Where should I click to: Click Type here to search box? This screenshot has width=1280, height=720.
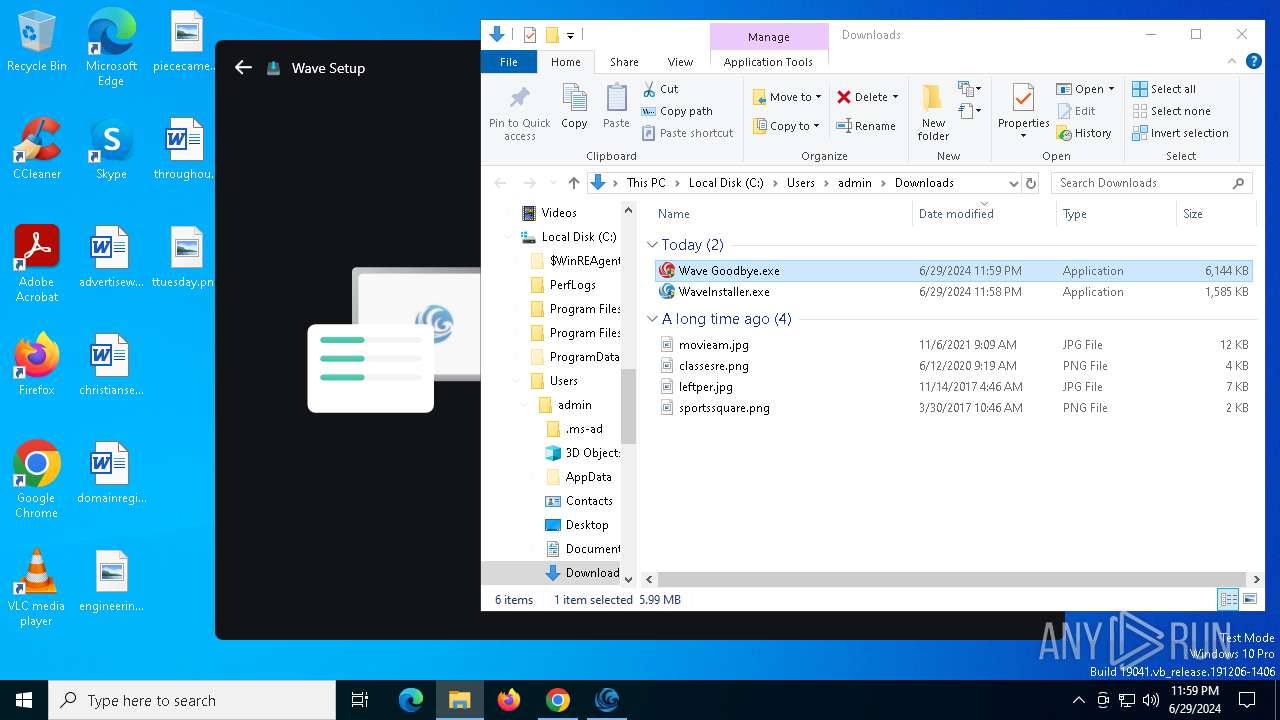tap(192, 700)
